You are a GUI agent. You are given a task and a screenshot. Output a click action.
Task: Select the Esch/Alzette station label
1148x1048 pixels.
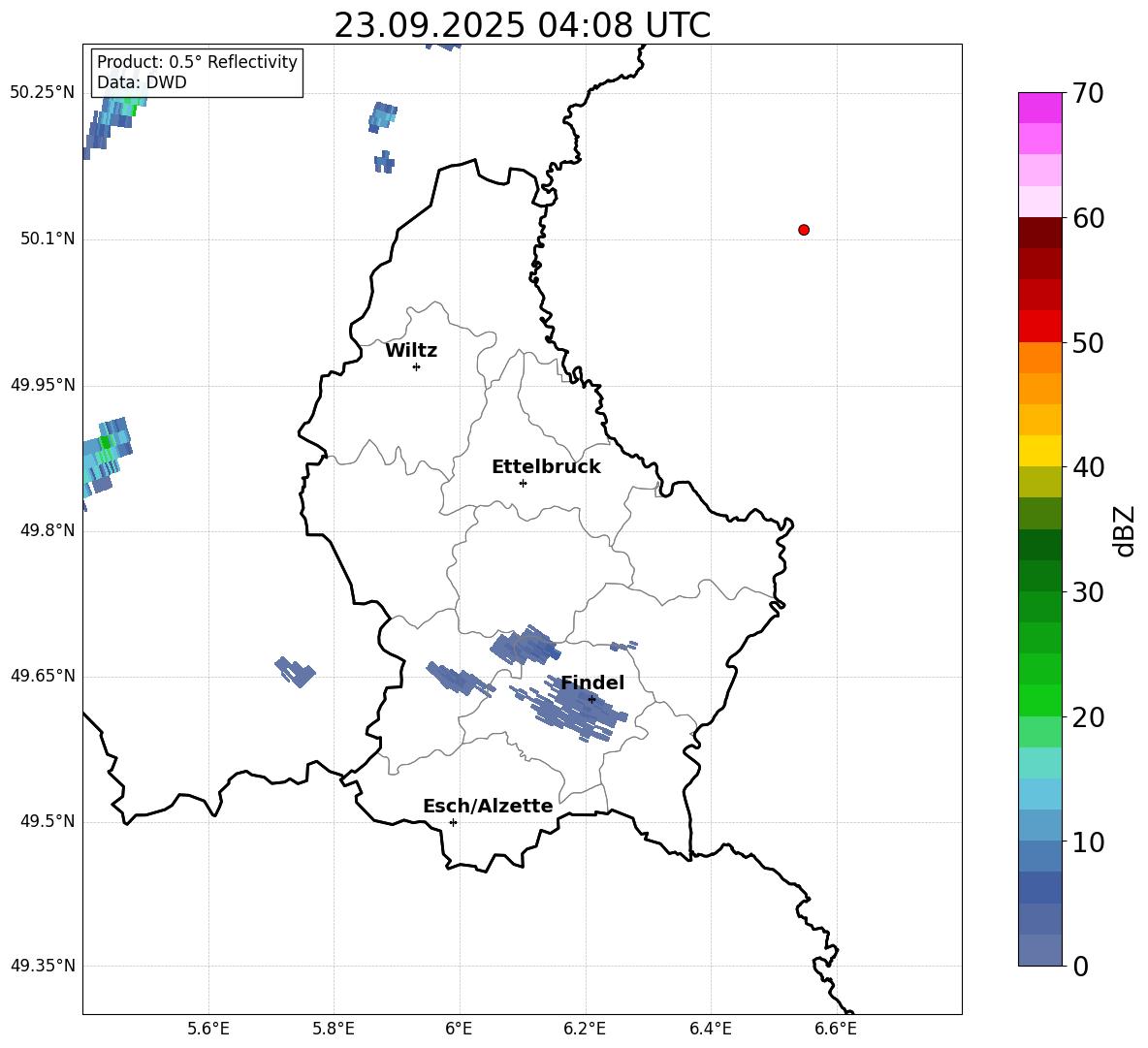(x=488, y=806)
